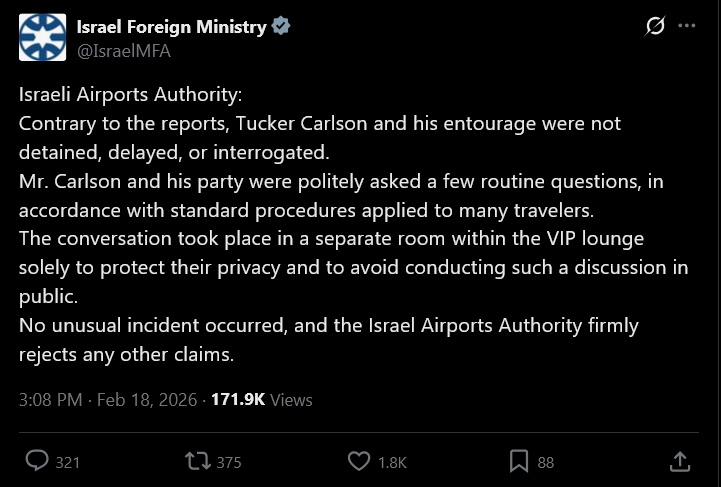721x487 pixels.
Task: Click the reply speech bubble icon
Action: click(x=37, y=461)
